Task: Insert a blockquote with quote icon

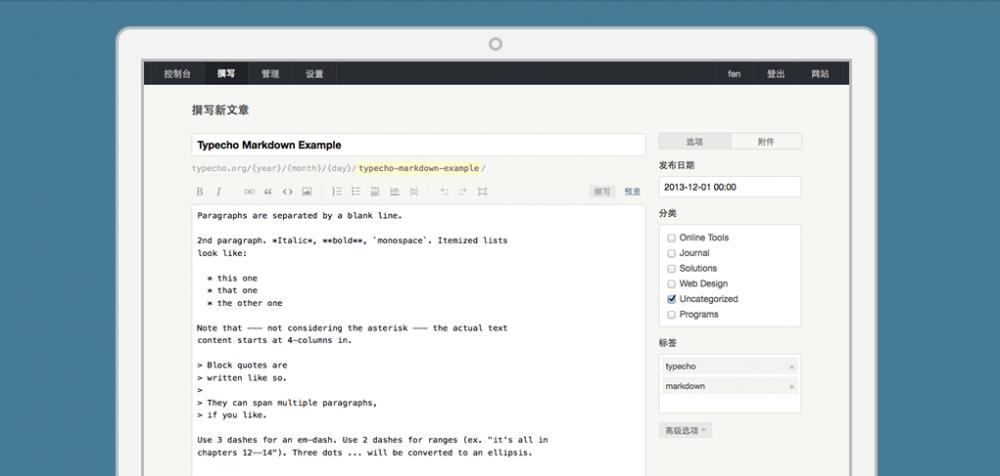Action: [x=268, y=191]
